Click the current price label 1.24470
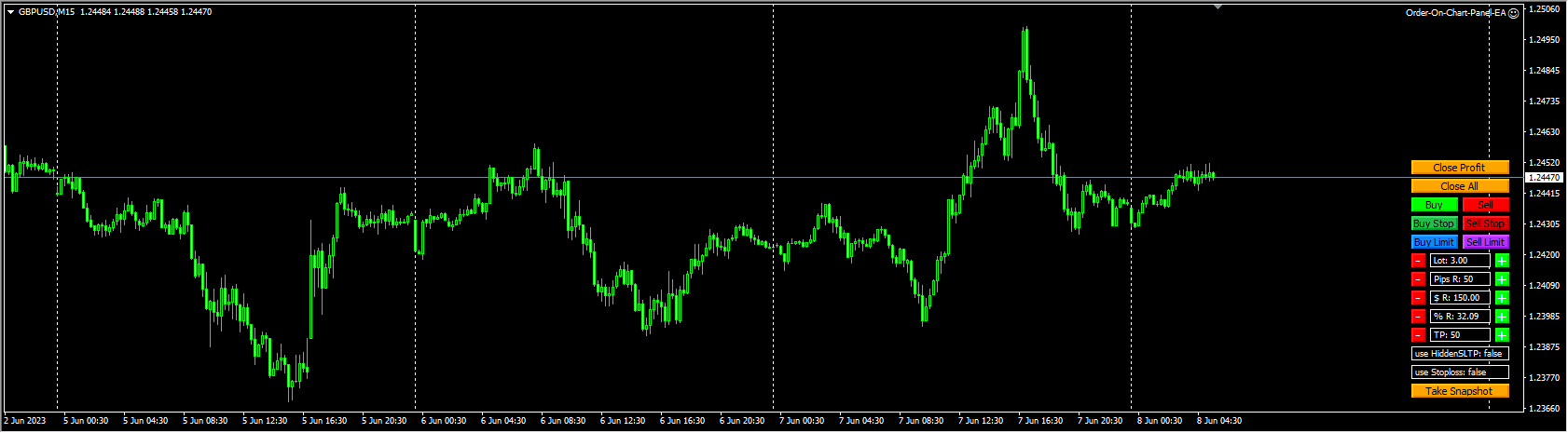 1544,177
